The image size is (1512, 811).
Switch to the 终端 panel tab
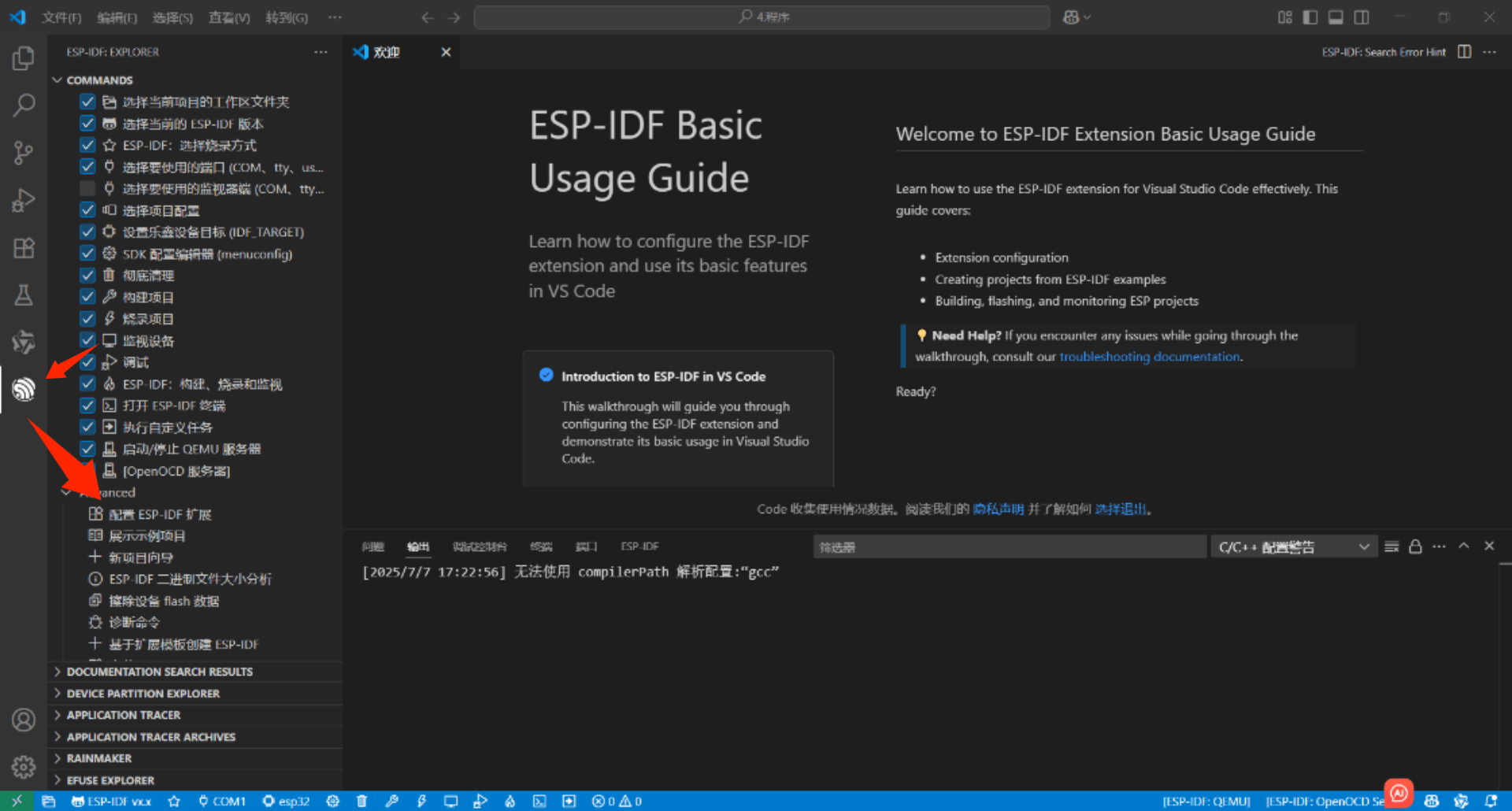tap(540, 546)
